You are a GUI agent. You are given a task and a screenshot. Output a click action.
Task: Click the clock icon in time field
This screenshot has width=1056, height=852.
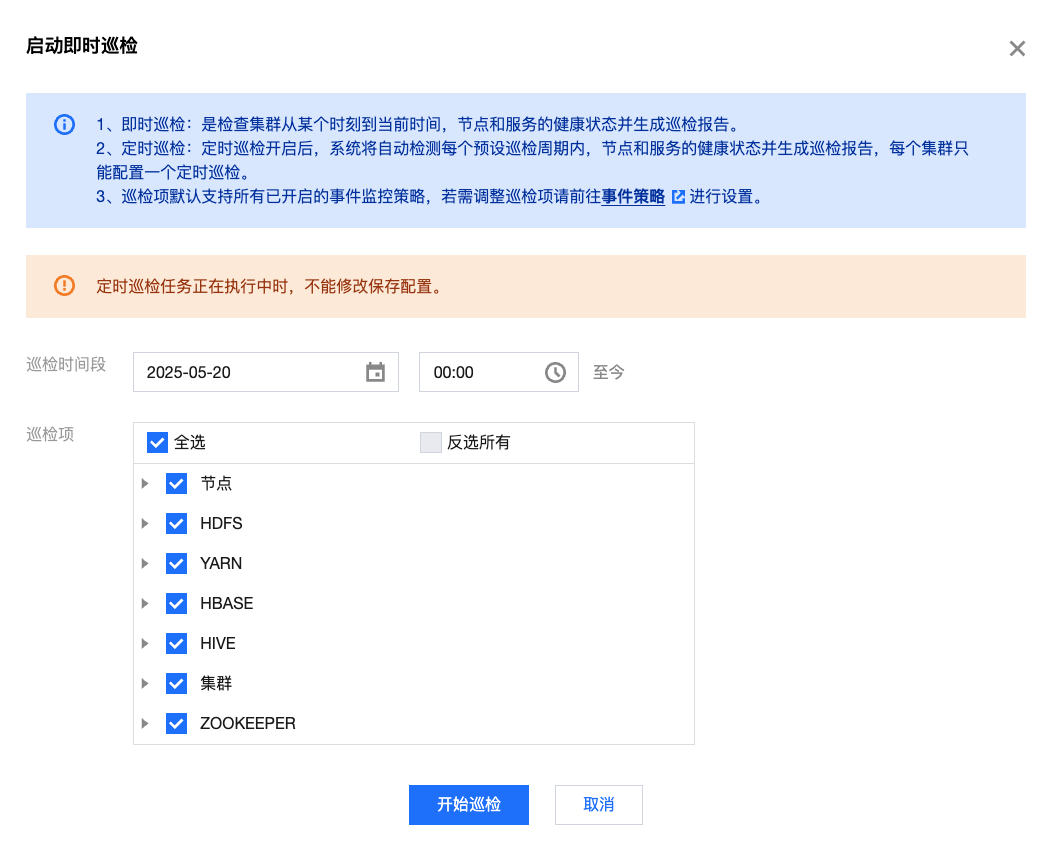pos(555,372)
